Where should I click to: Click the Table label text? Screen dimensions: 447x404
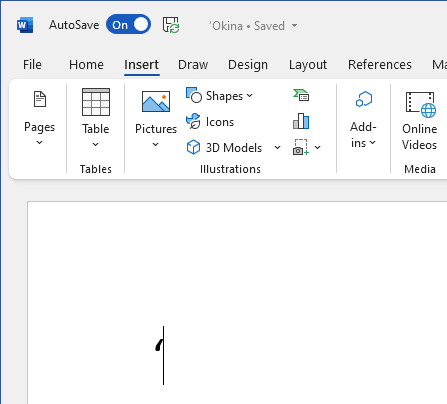coord(96,129)
